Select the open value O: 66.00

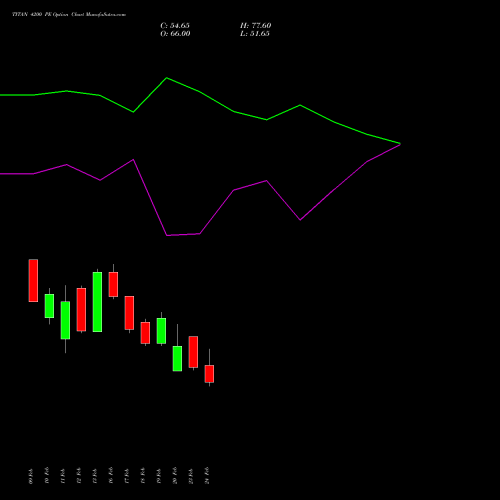click(x=175, y=34)
